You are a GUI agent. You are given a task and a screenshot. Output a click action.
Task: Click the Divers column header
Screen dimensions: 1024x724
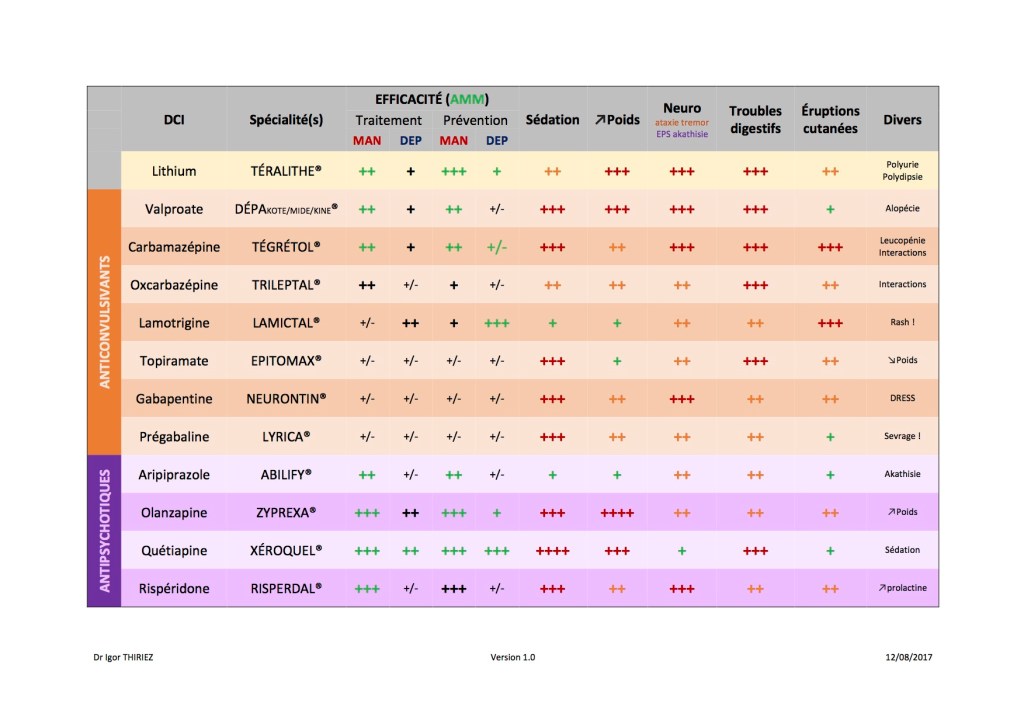(902, 120)
